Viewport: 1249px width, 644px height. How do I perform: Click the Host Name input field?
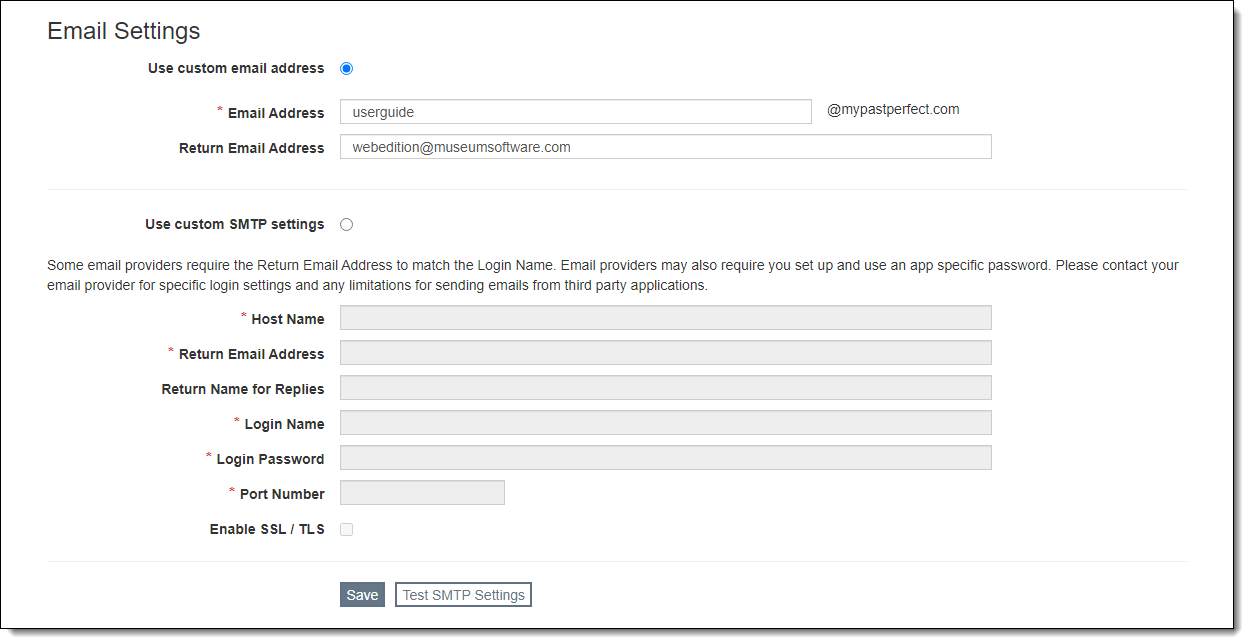pos(665,318)
